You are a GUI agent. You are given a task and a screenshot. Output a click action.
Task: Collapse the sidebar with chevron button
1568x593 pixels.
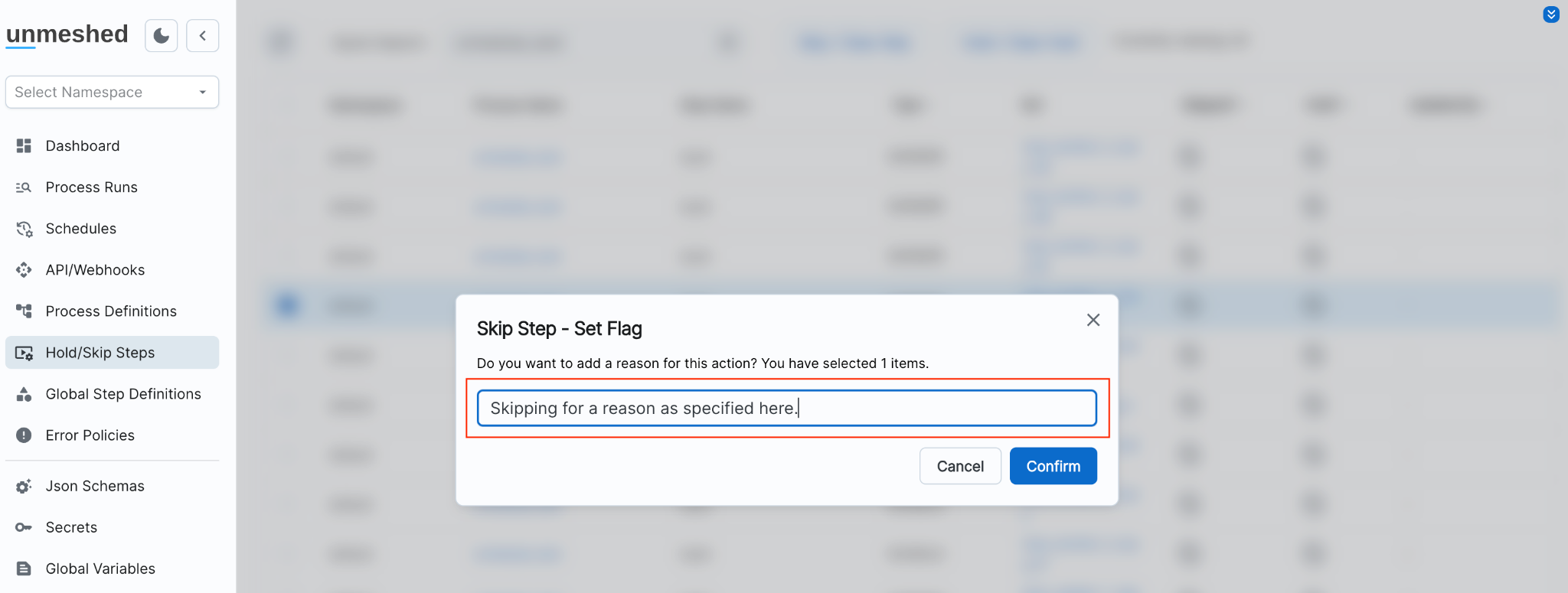(203, 36)
